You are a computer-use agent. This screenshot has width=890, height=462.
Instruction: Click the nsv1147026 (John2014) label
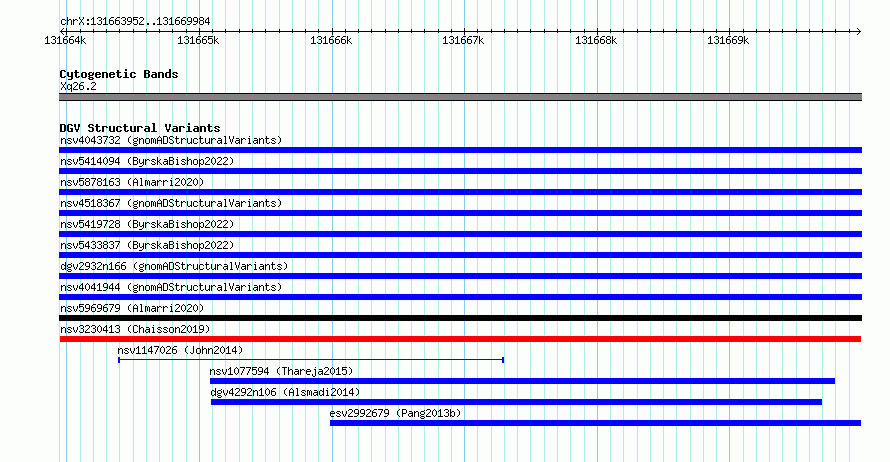180,350
